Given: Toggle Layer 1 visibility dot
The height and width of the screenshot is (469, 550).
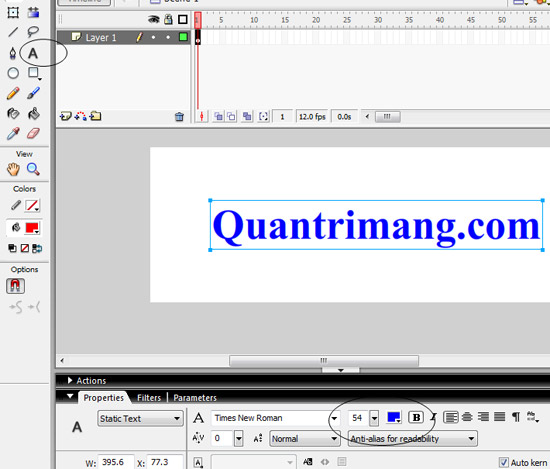Looking at the screenshot, I should point(153,37).
